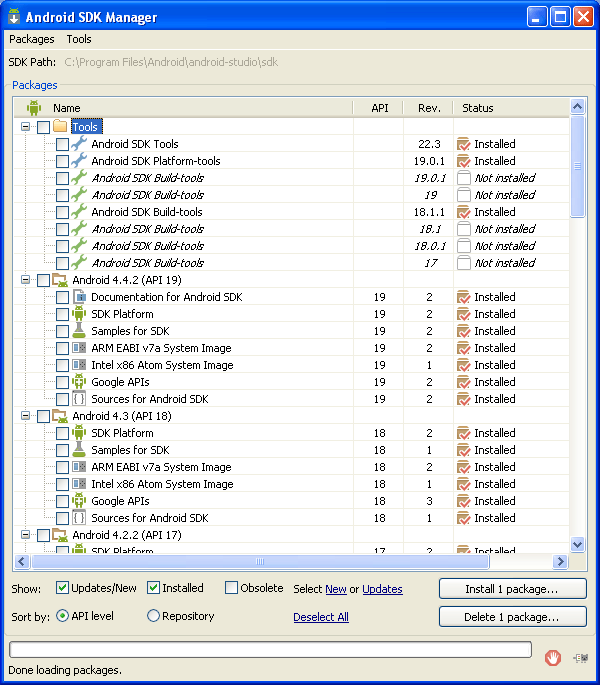Click the scroll down arrow of package list
The height and width of the screenshot is (685, 600).
577,545
